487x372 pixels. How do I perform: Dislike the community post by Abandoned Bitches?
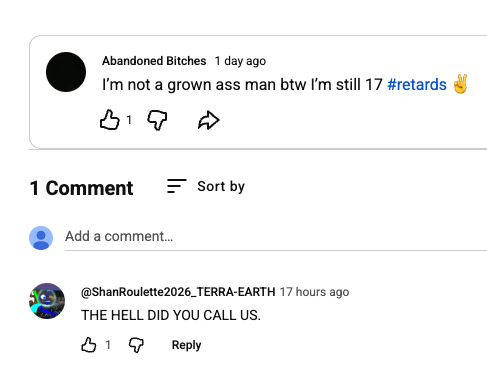(157, 120)
